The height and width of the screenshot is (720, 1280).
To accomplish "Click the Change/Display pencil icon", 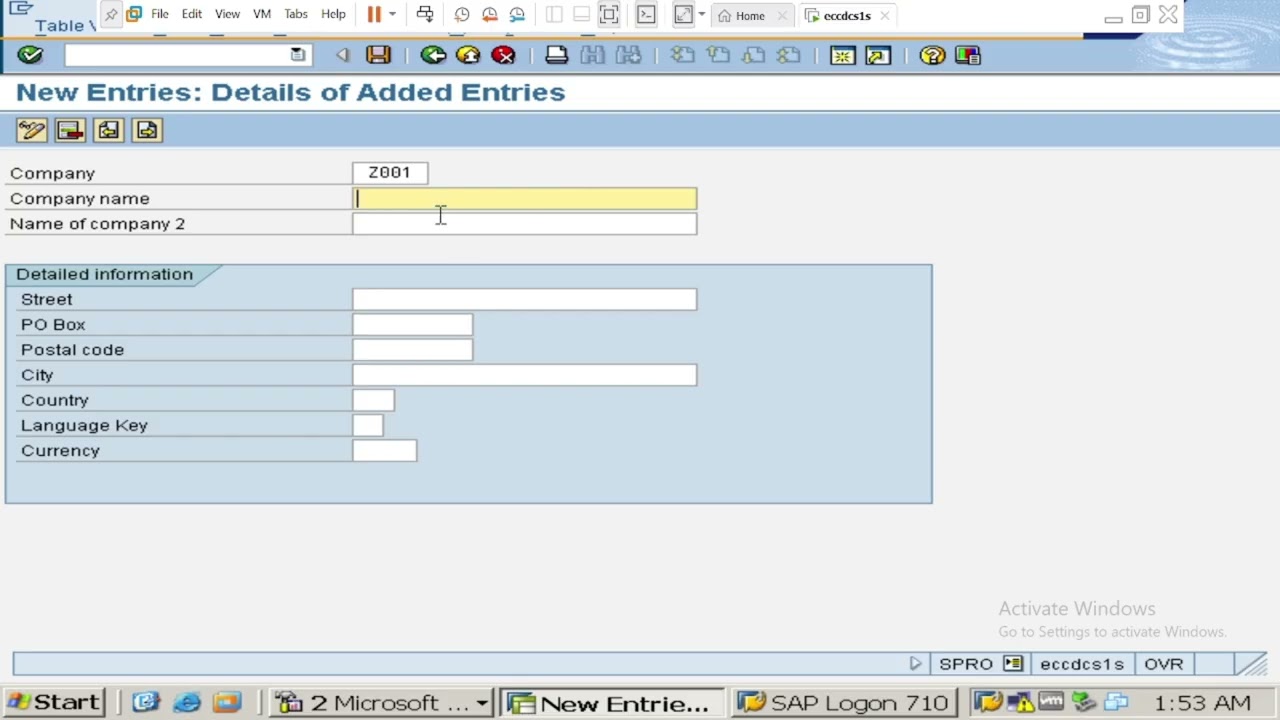I will pos(31,130).
